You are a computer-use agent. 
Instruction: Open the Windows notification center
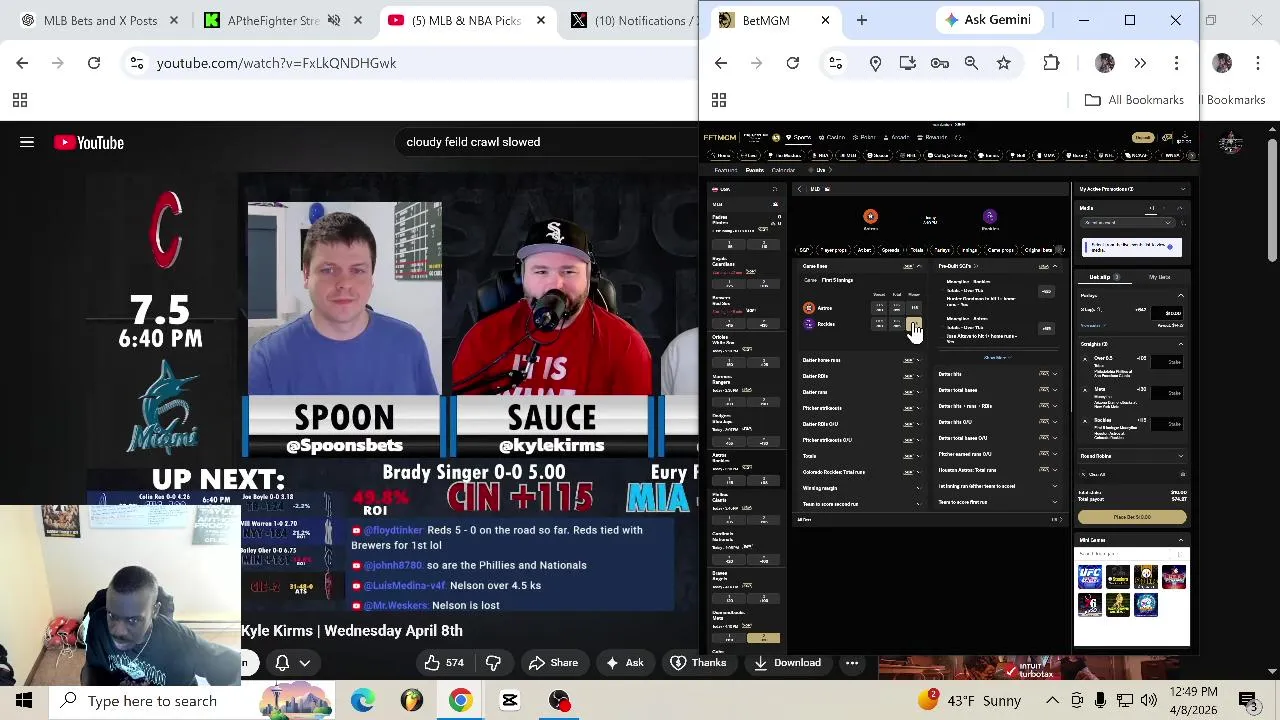(1248, 700)
